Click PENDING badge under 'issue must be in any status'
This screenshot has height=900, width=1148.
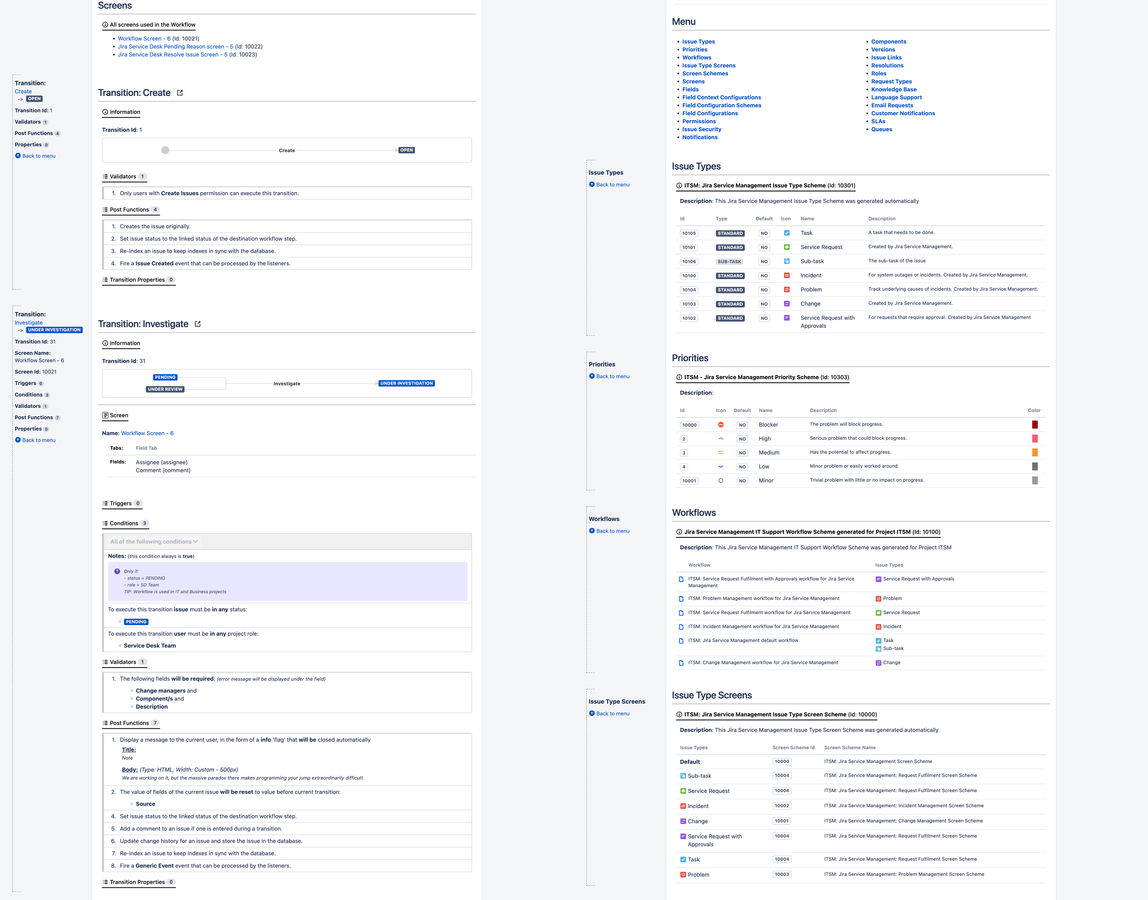click(136, 622)
